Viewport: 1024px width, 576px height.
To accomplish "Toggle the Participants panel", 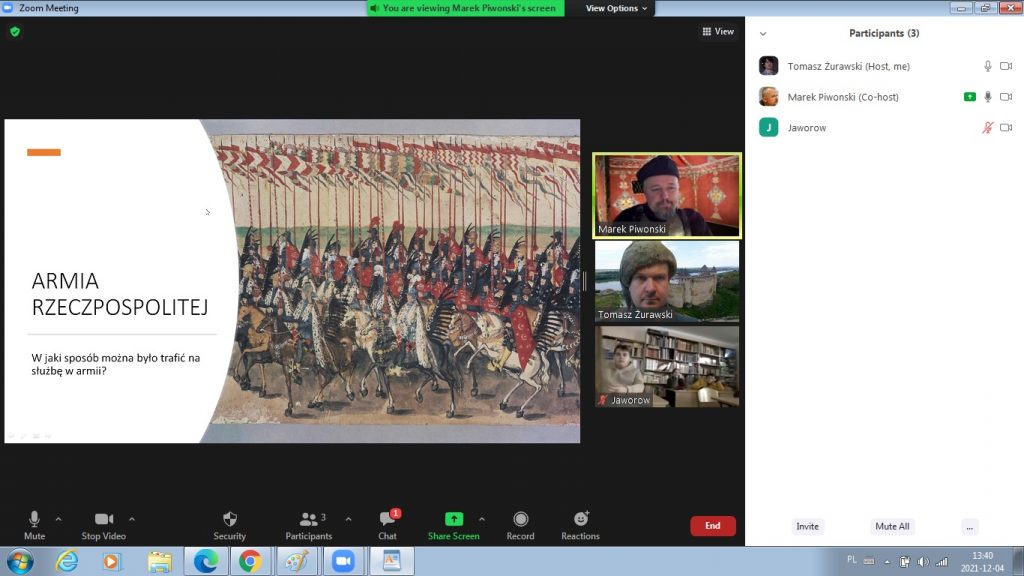I will [308, 524].
